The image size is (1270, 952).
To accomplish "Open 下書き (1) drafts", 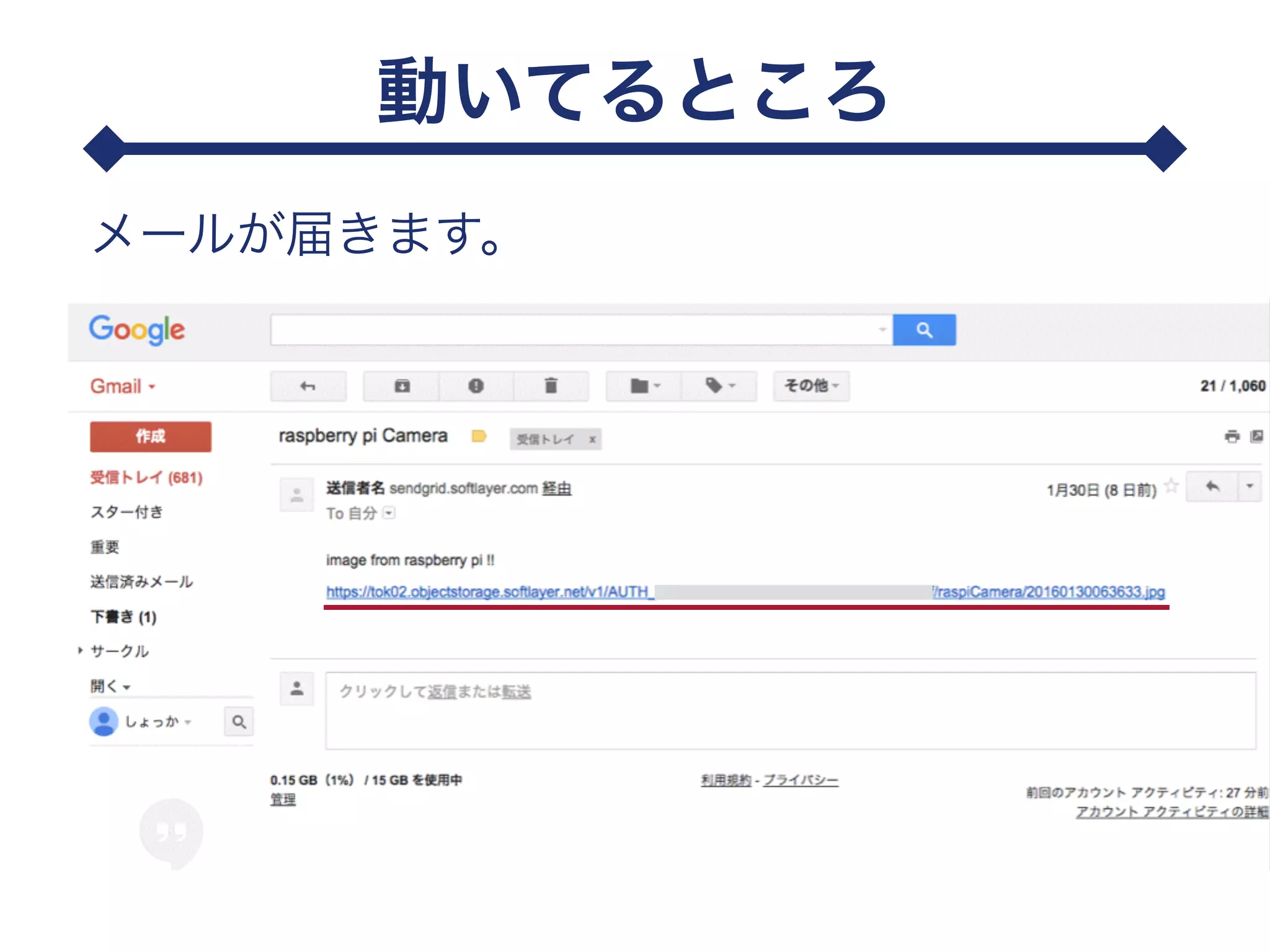I will click(x=123, y=617).
